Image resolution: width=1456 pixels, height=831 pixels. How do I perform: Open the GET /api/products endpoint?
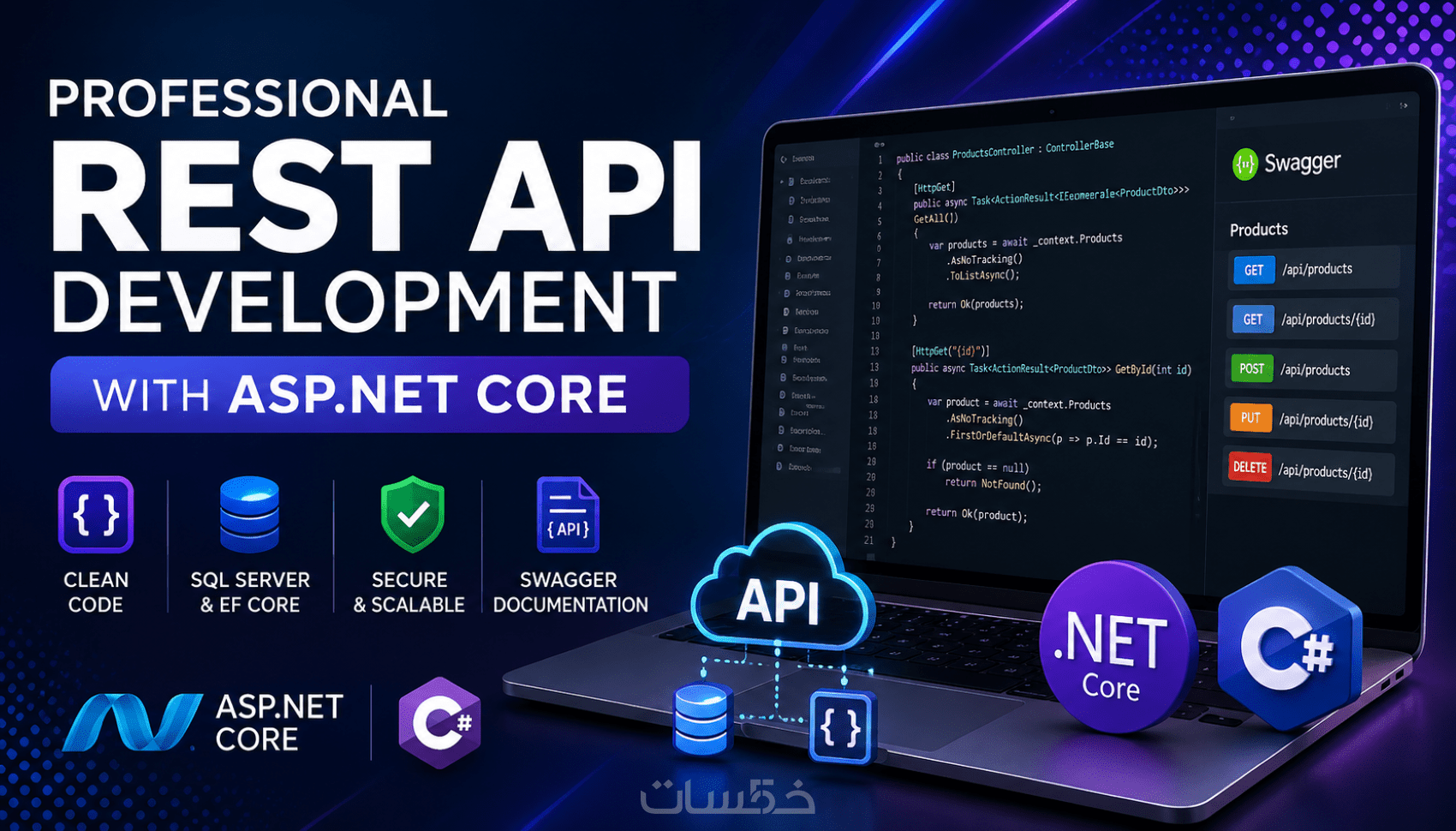[1315, 269]
